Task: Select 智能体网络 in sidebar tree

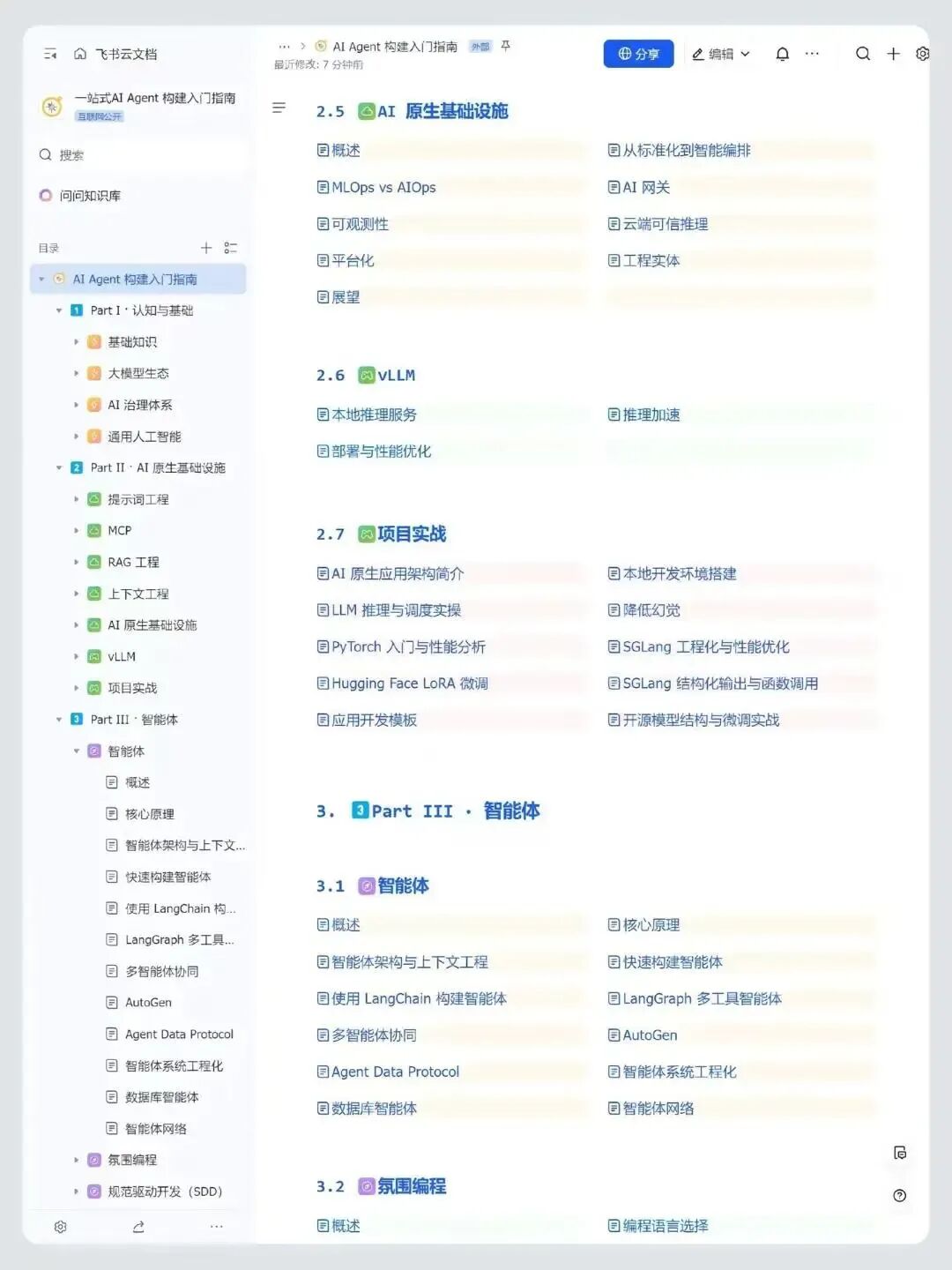Action: tap(156, 1128)
